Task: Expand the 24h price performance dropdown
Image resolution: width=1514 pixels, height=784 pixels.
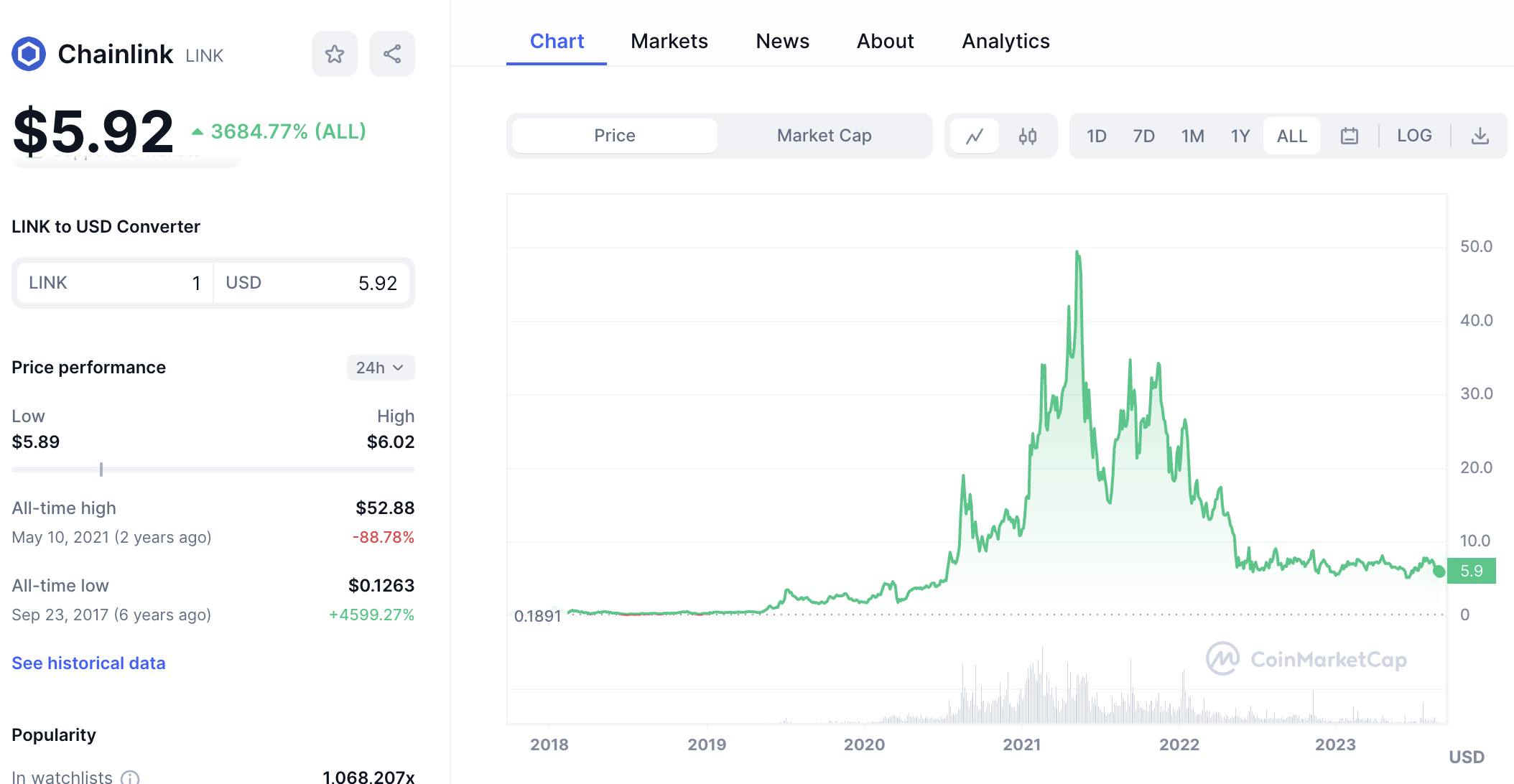Action: point(381,368)
